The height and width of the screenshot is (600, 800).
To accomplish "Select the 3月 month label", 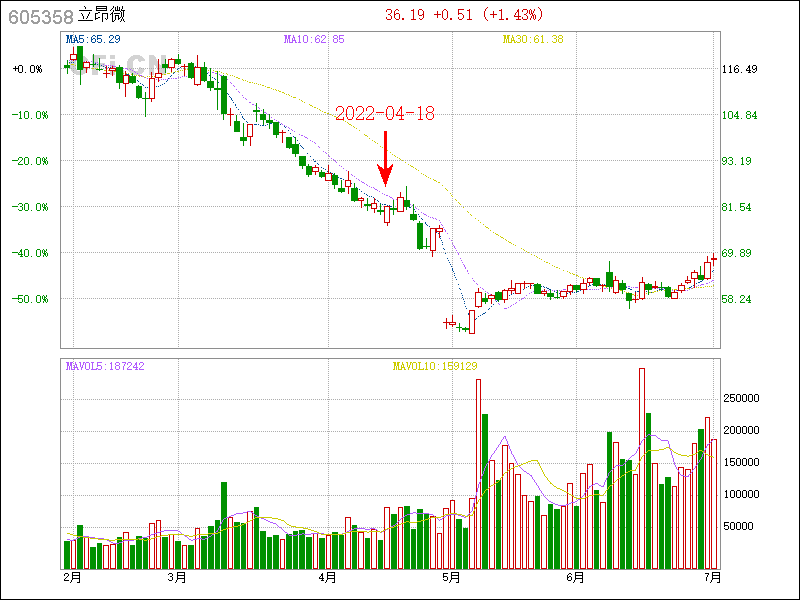I will pos(177,577).
